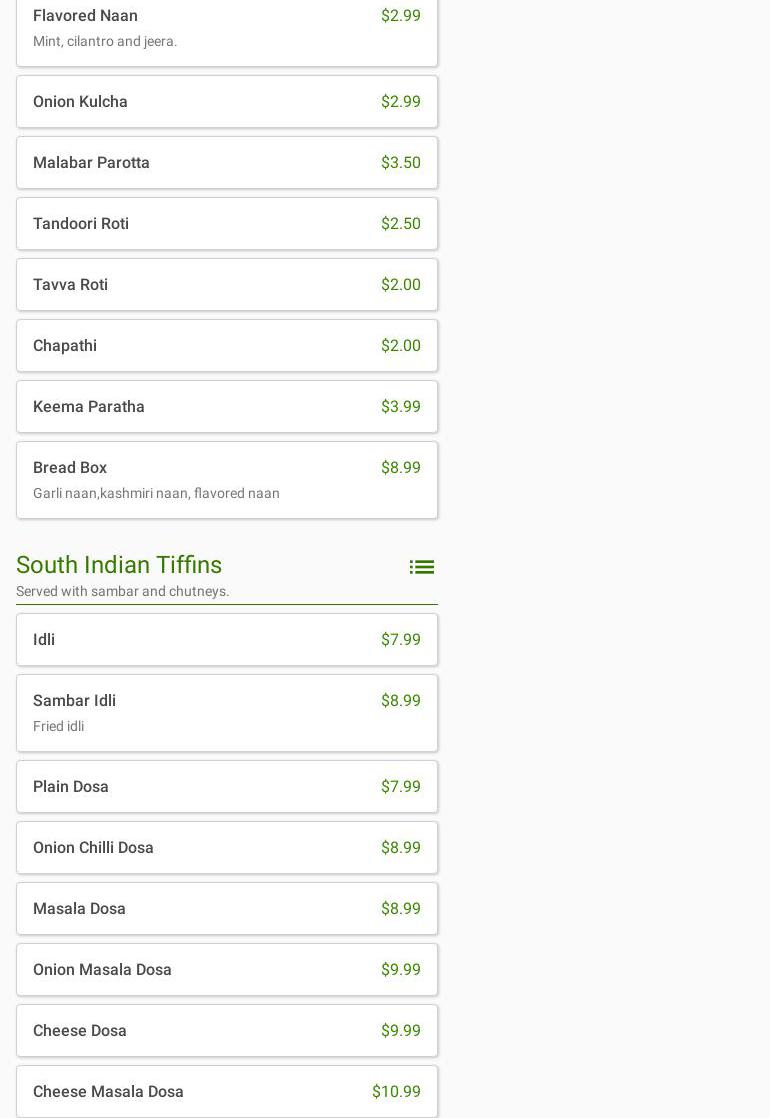This screenshot has width=770, height=1118.
Task: Open the Onion Masala Dosa item
Action: pyautogui.click(x=226, y=970)
